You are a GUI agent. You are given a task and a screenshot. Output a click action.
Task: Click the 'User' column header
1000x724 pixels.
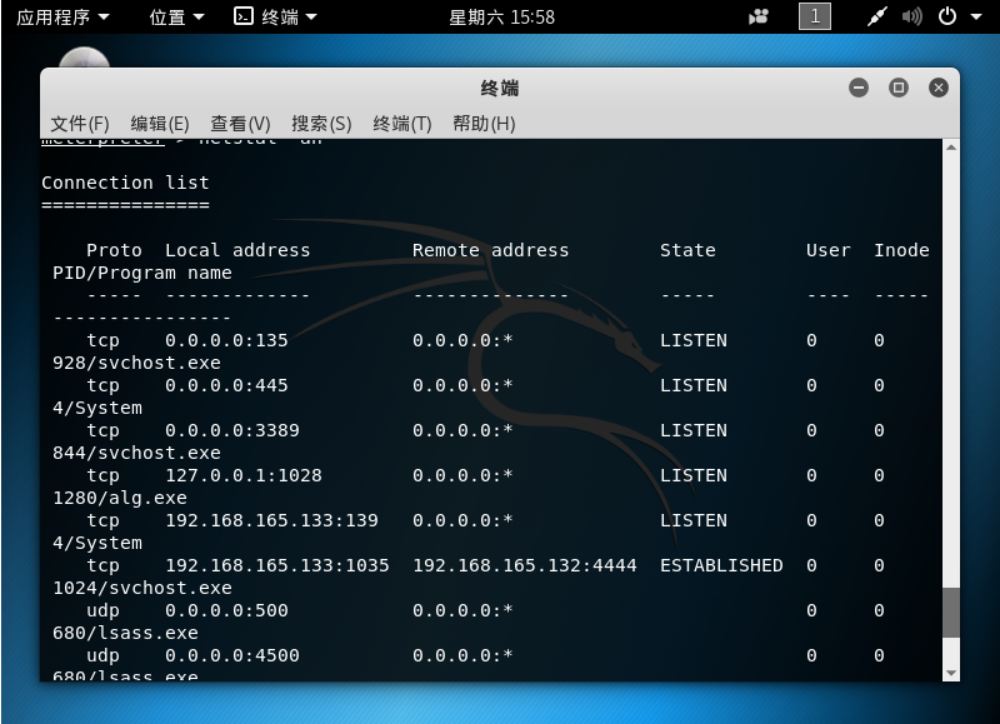click(x=828, y=250)
